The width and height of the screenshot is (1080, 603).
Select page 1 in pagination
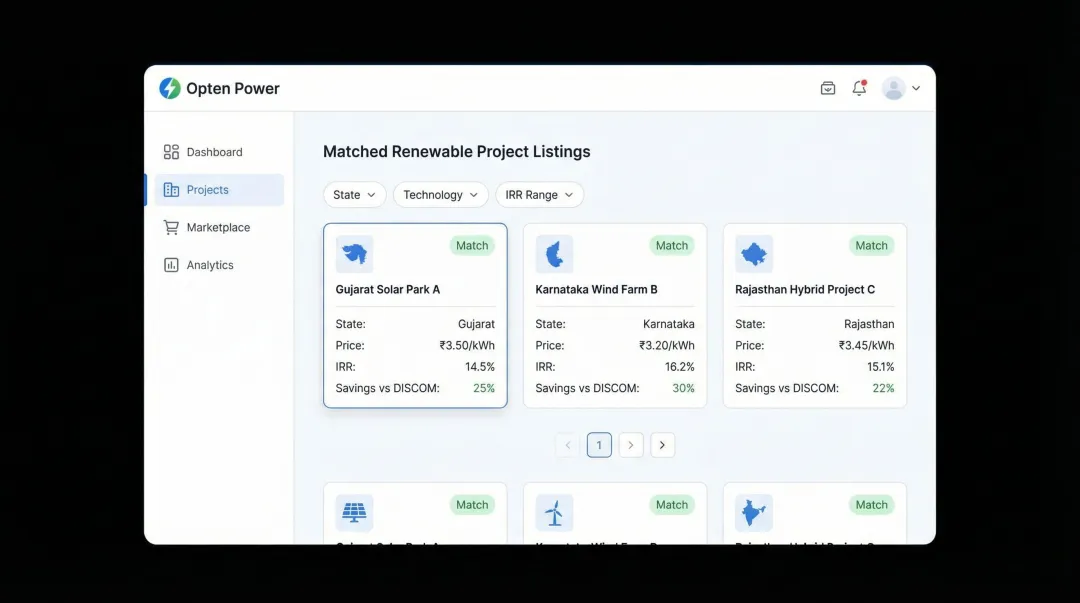coord(599,444)
